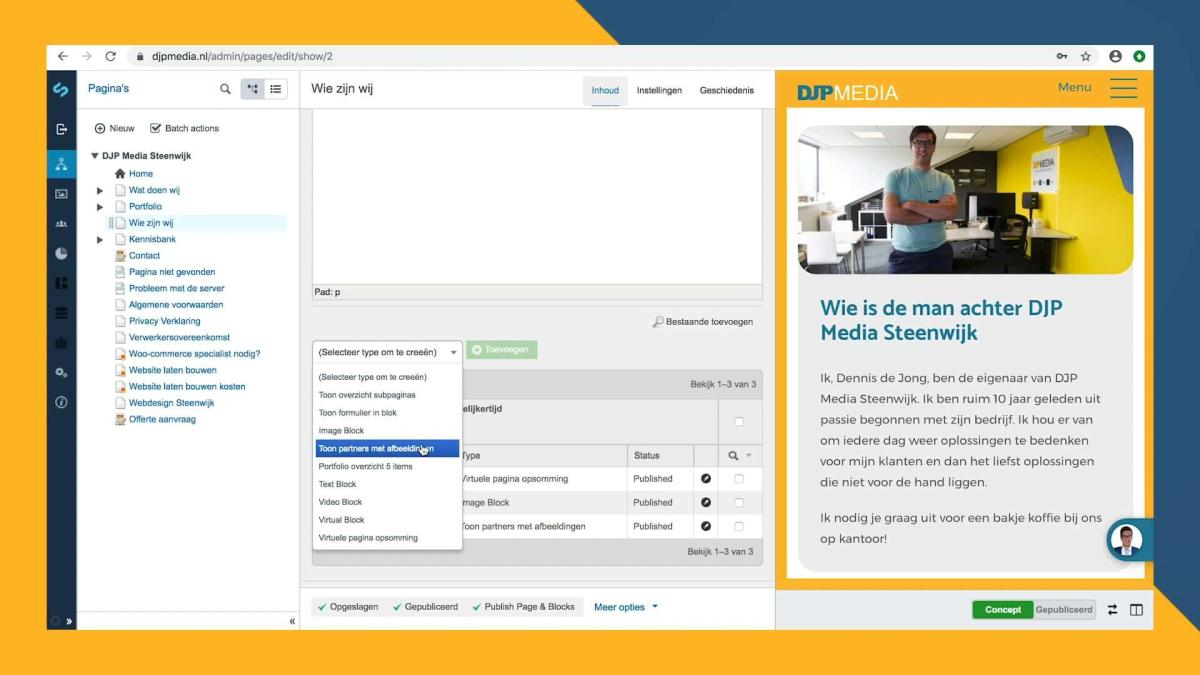Screen dimensions: 1200x675
Task: Select Video Block from type list
Action: (x=388, y=502)
